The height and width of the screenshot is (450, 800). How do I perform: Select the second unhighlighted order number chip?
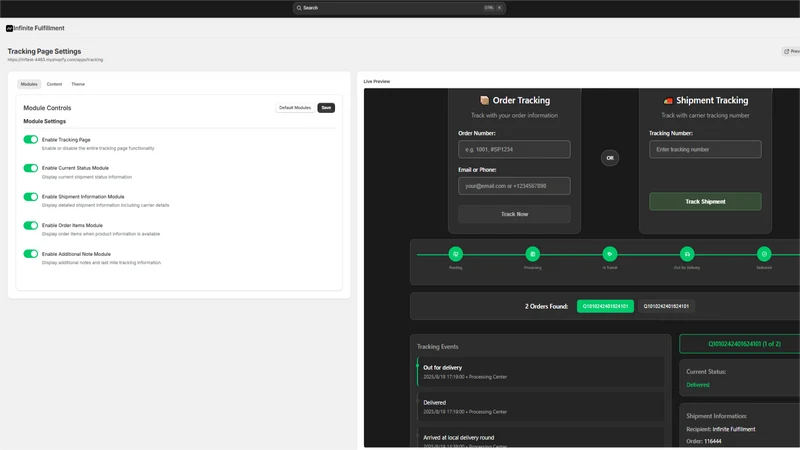(666, 306)
